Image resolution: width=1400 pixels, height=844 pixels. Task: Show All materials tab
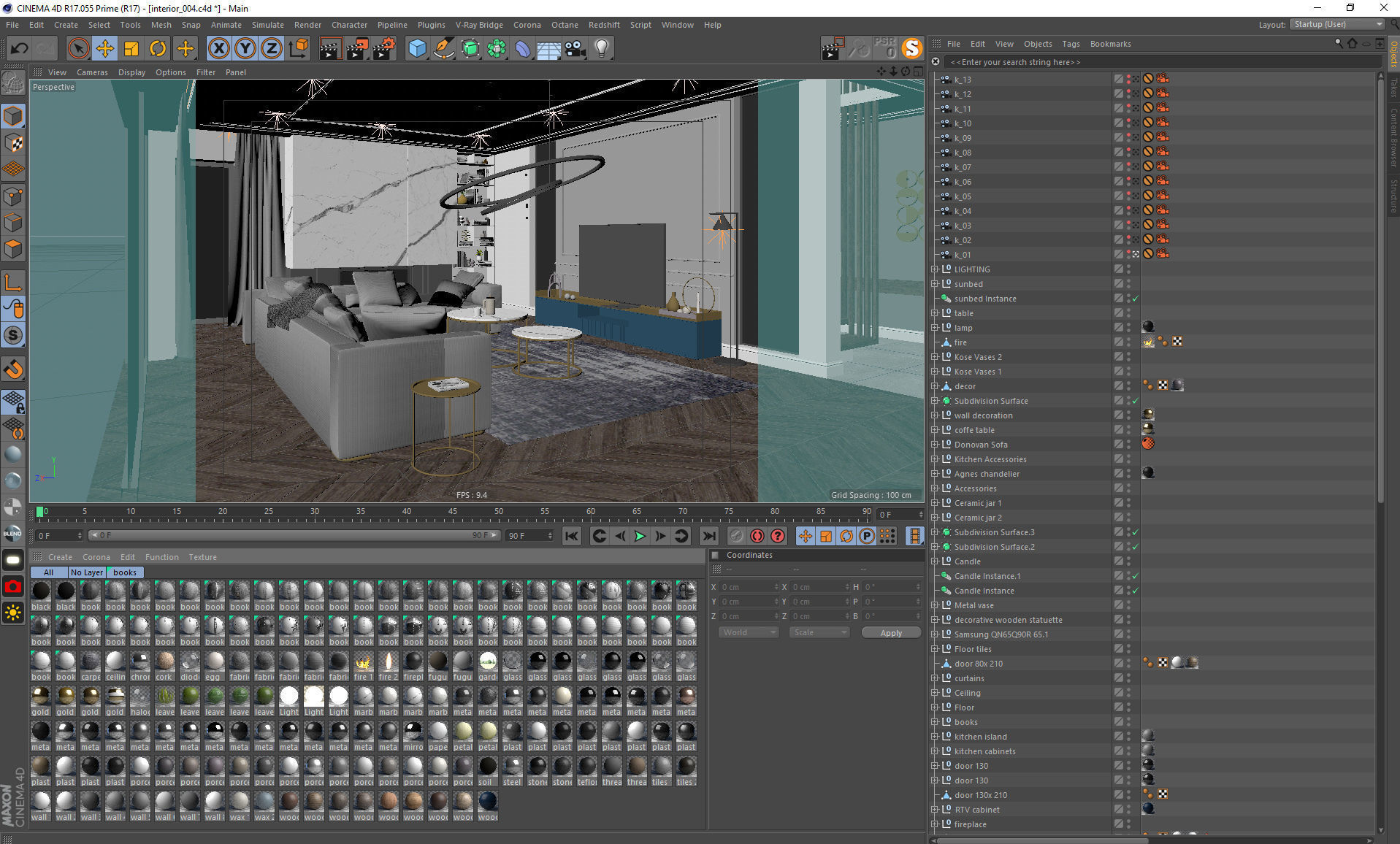coord(48,572)
